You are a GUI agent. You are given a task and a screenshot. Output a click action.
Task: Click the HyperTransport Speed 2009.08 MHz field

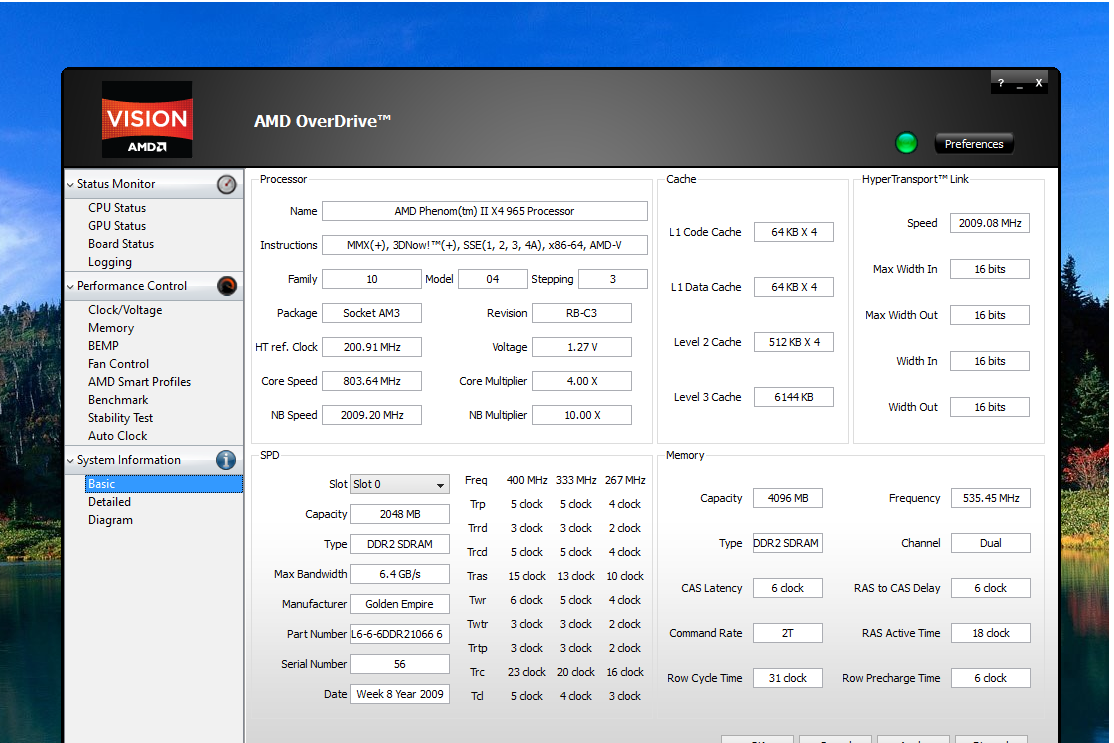[990, 223]
